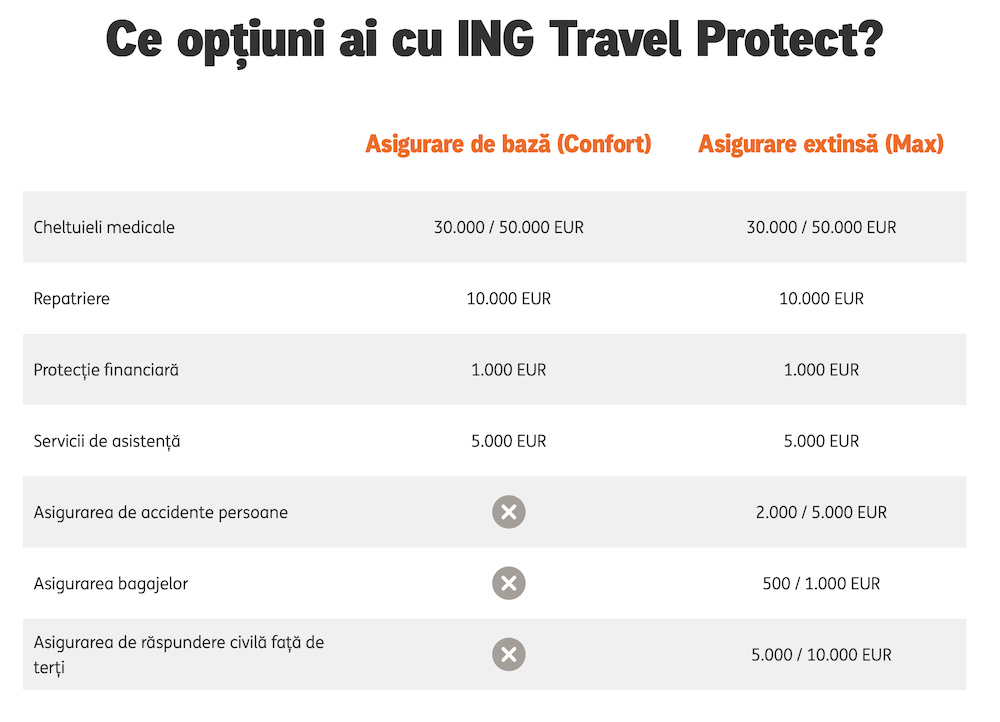Click the X icon in Asigurarea bagajelor row
Image resolution: width=1000 pixels, height=722 pixels.
[x=508, y=583]
